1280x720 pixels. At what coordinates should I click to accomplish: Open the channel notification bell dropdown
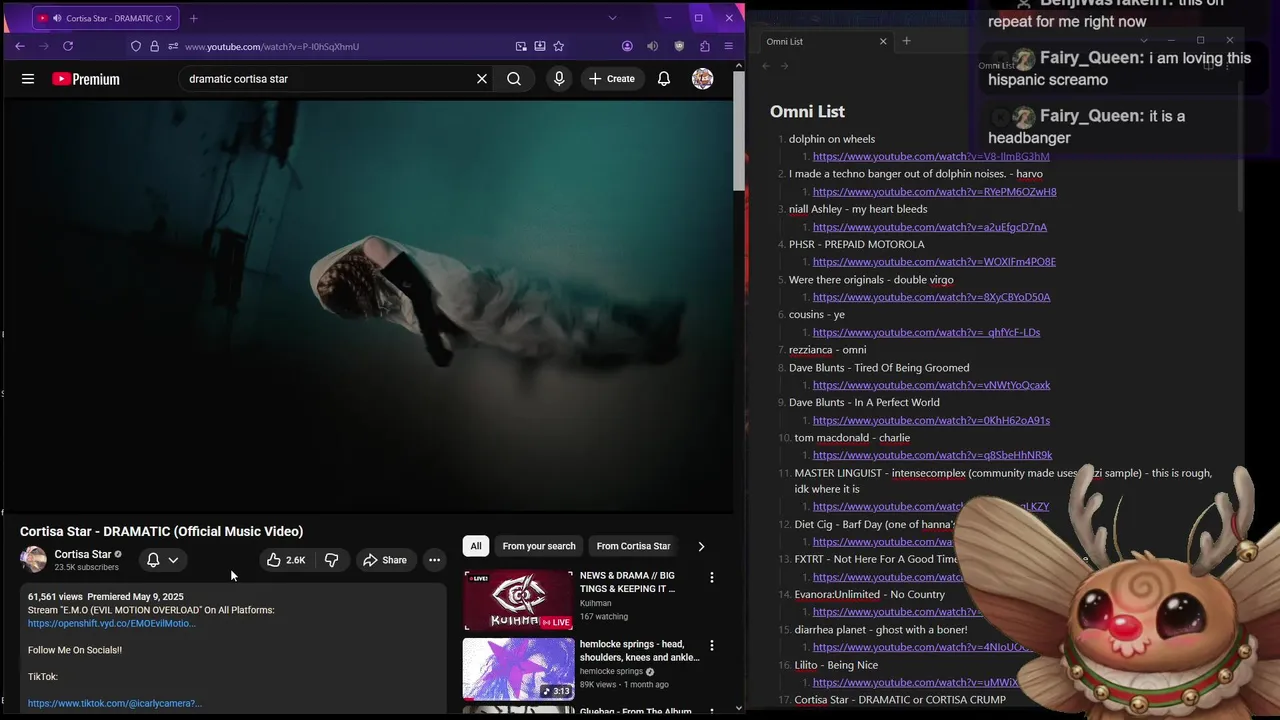[162, 560]
